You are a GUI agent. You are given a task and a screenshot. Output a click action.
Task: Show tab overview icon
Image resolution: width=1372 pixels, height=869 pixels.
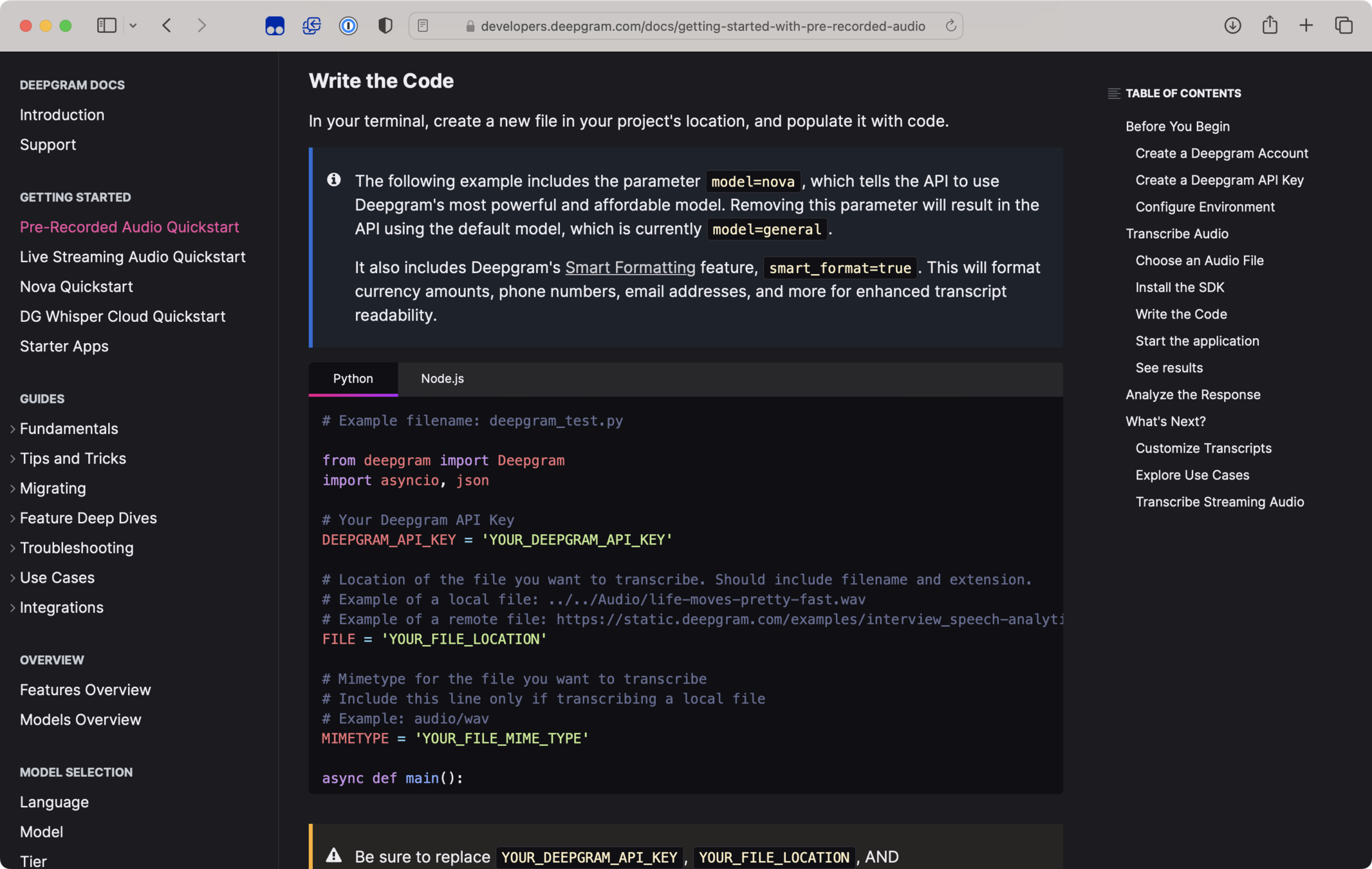pyautogui.click(x=1343, y=26)
